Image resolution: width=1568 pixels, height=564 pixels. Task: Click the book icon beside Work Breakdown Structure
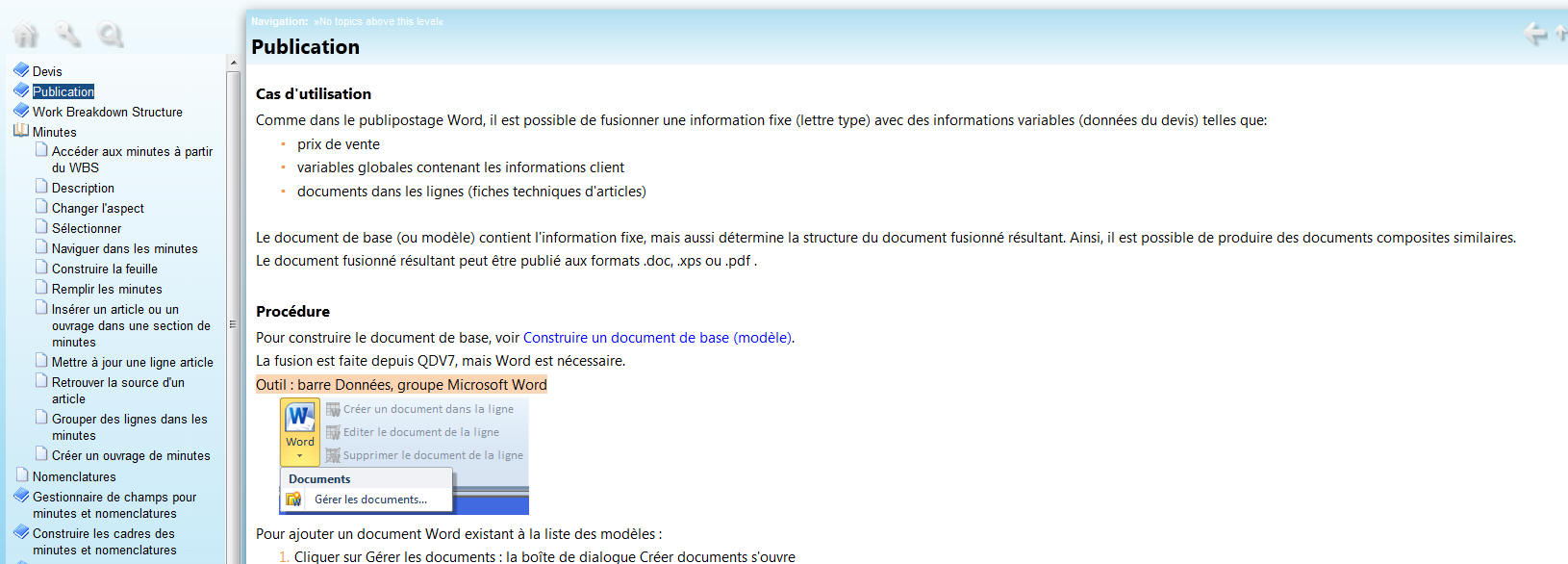point(21,111)
